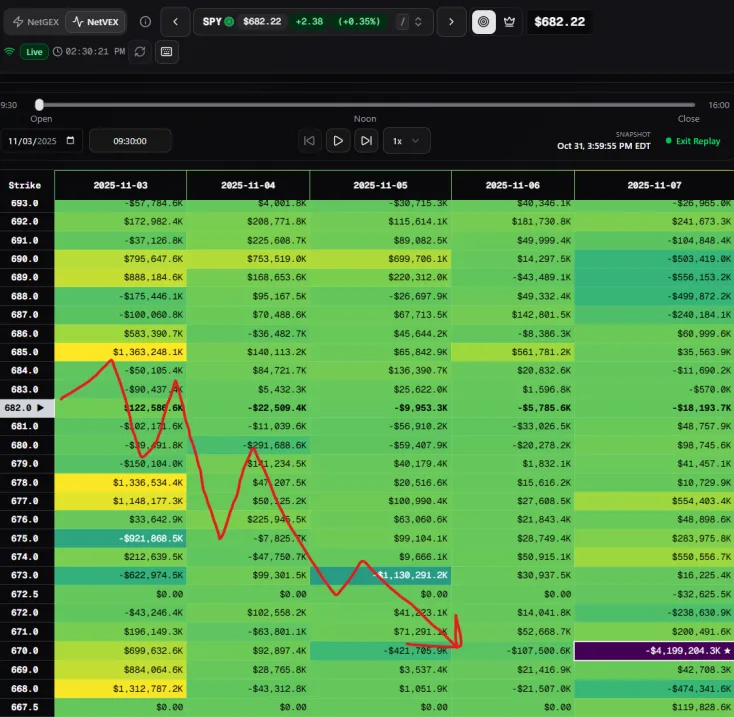Open the 1x playback speed dropdown
Viewport: 734px width, 717px height.
coord(406,141)
